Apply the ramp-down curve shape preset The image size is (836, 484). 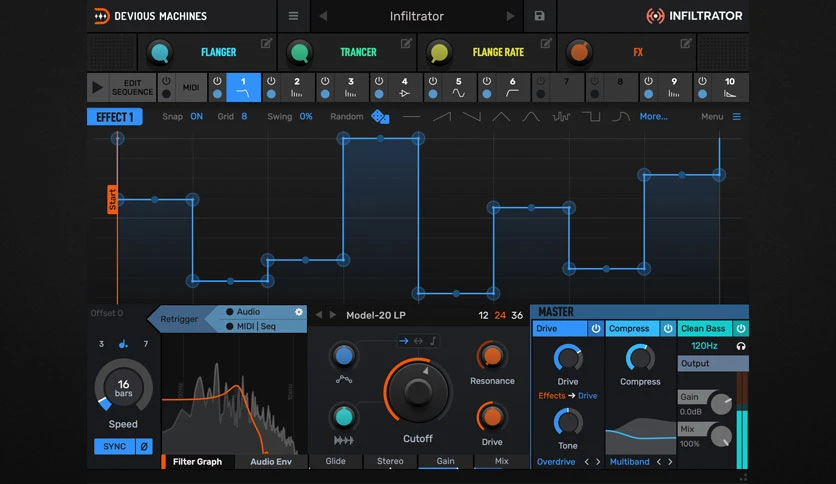click(471, 116)
